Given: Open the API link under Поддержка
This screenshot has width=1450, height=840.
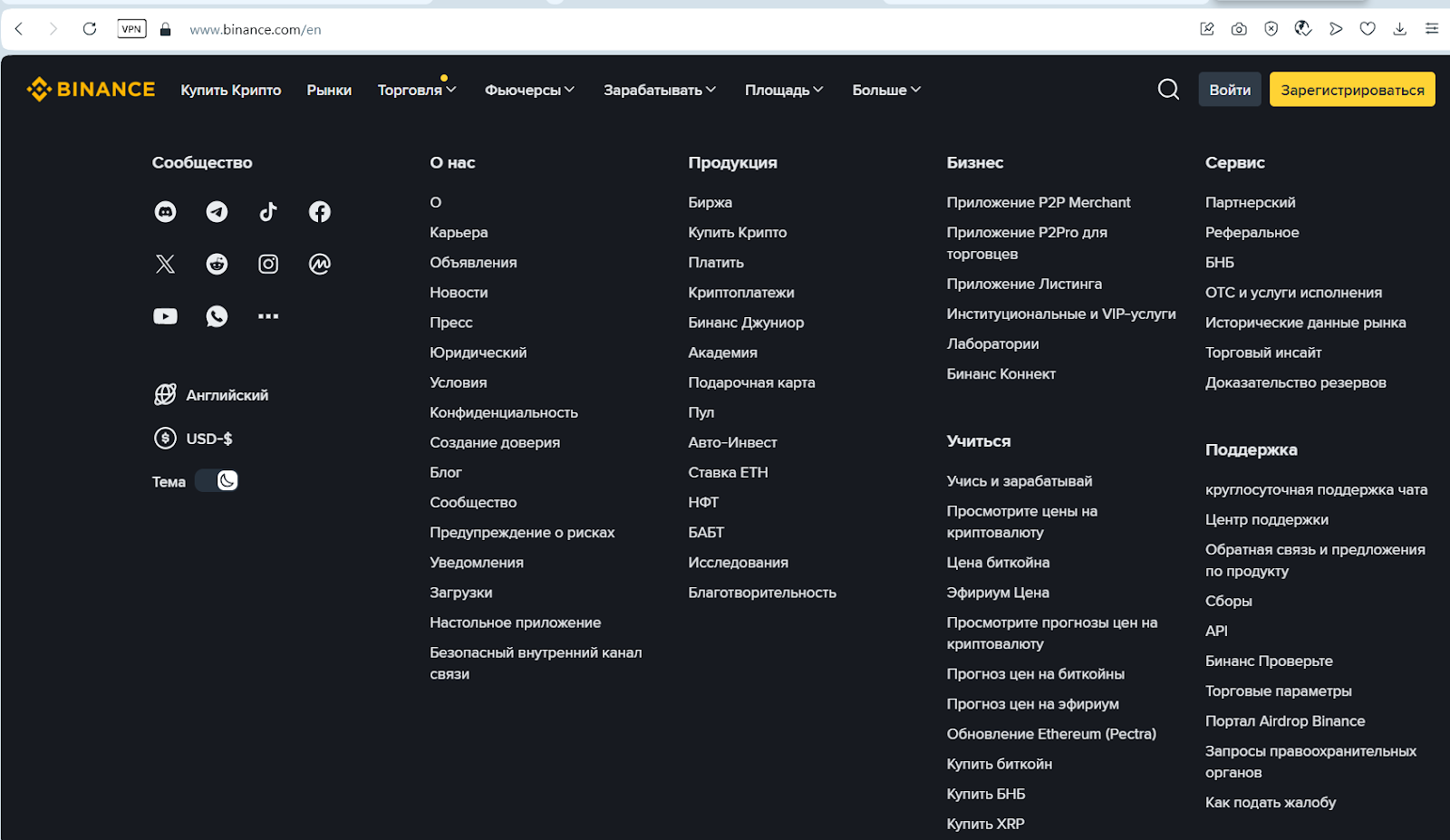Looking at the screenshot, I should pos(1216,631).
